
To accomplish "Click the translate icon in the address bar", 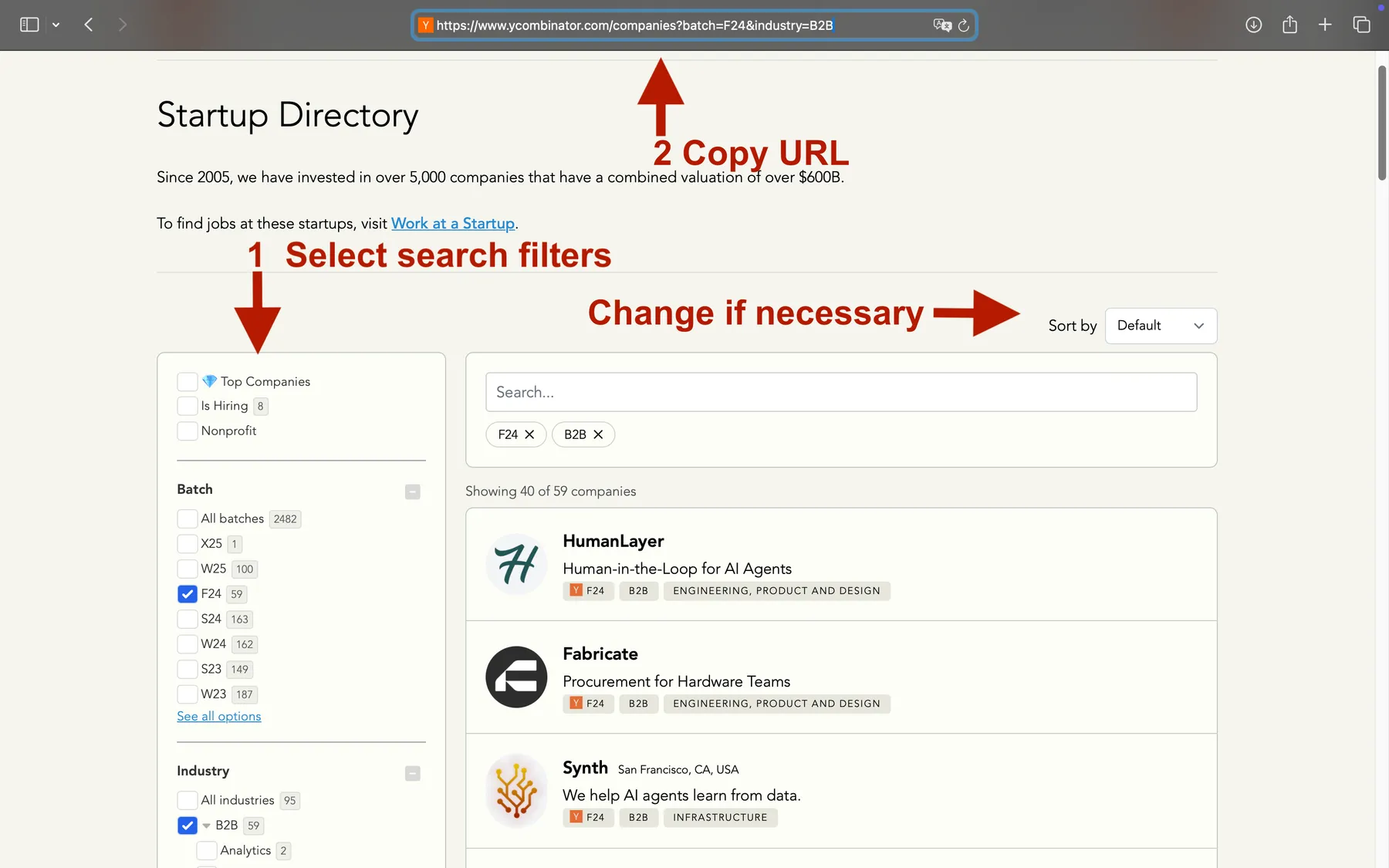I will [942, 25].
